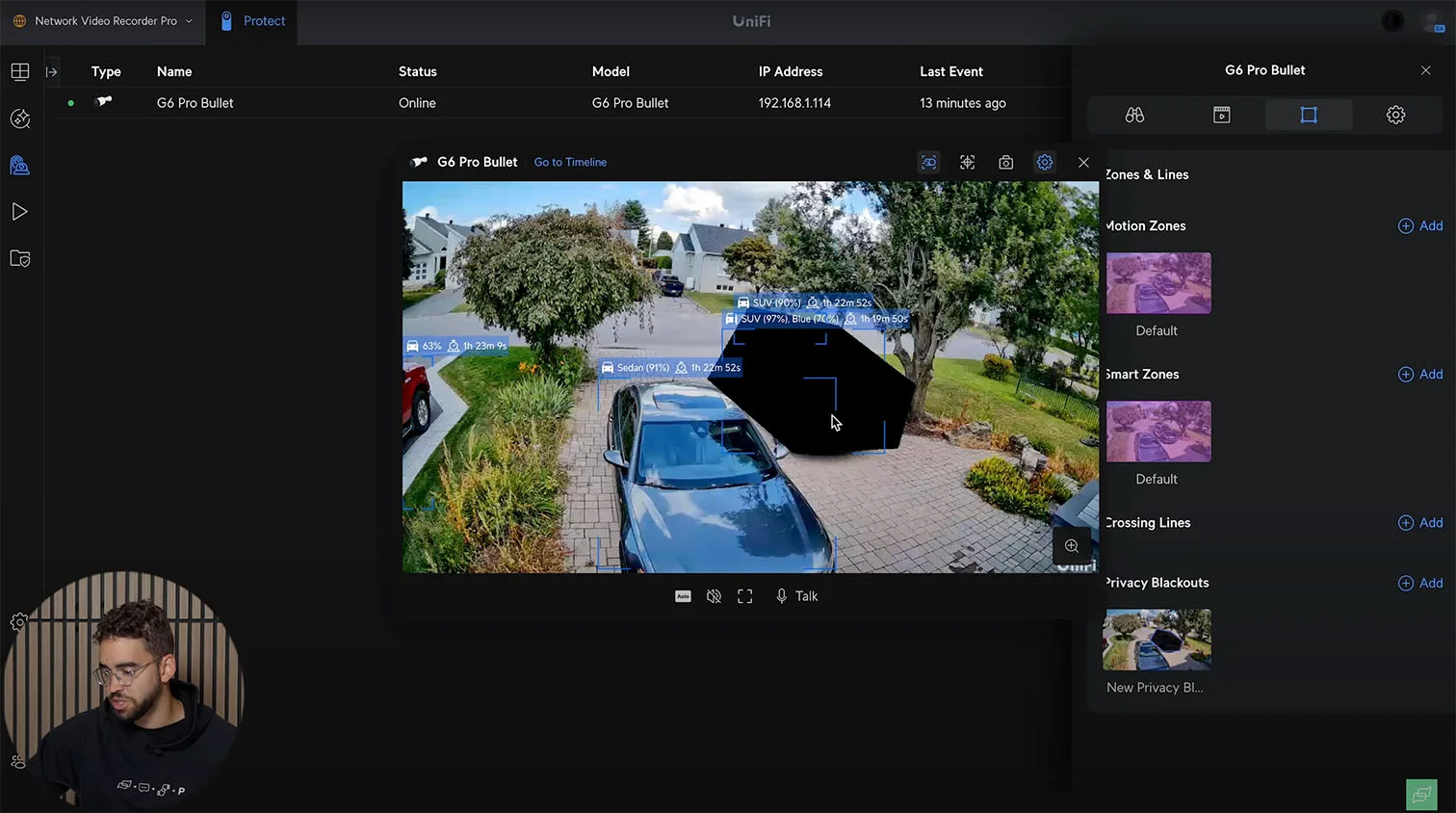Click the '13 minutes ago' last event cell

963,103
